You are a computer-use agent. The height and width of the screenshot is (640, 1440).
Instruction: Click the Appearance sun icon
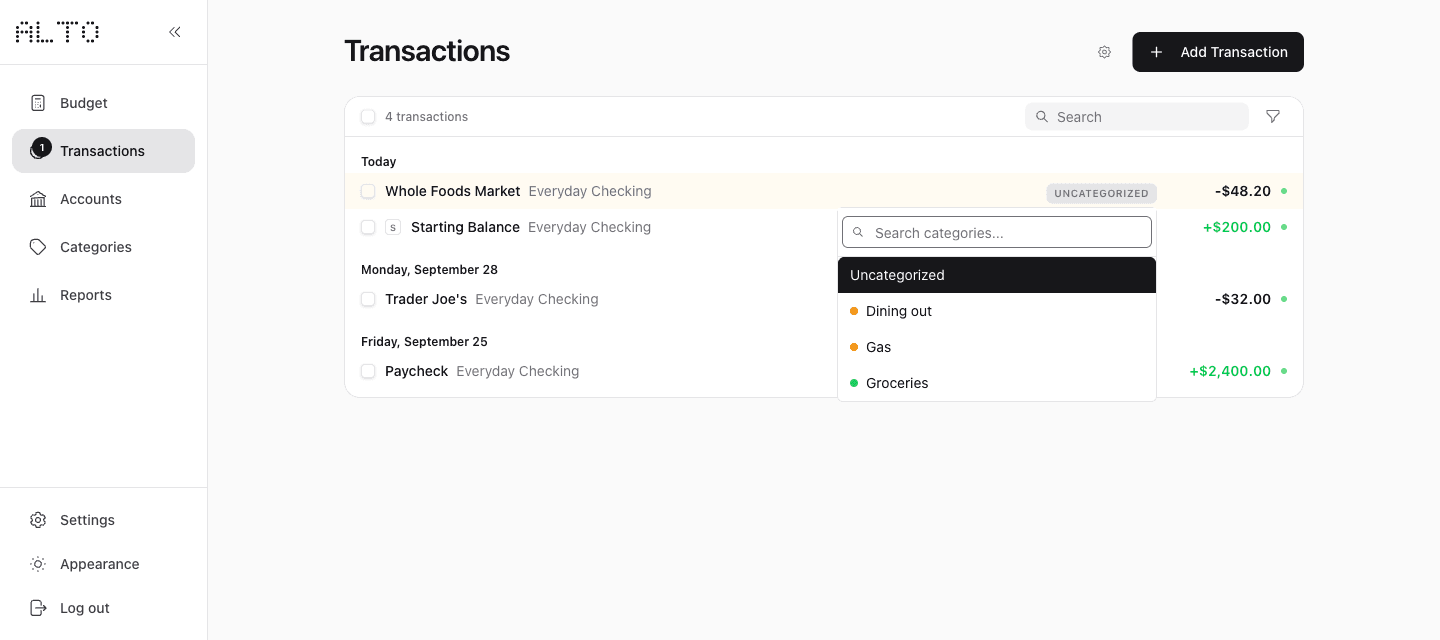pos(38,564)
